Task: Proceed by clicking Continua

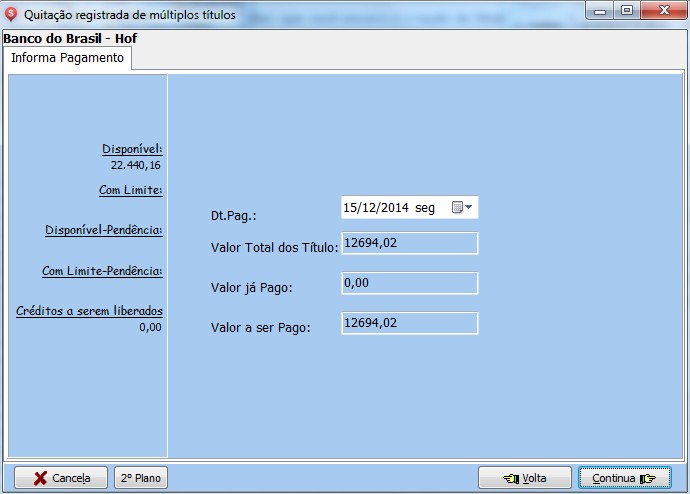Action: (x=624, y=478)
